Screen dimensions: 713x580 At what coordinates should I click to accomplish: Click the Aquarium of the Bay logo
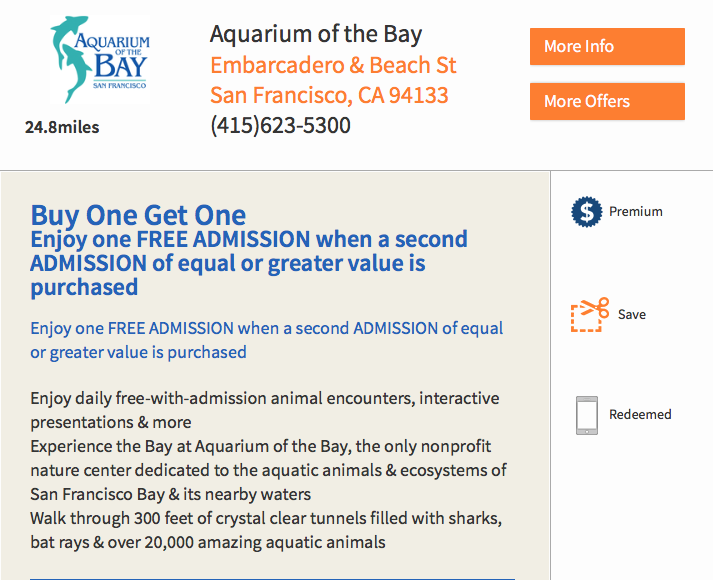click(100, 60)
